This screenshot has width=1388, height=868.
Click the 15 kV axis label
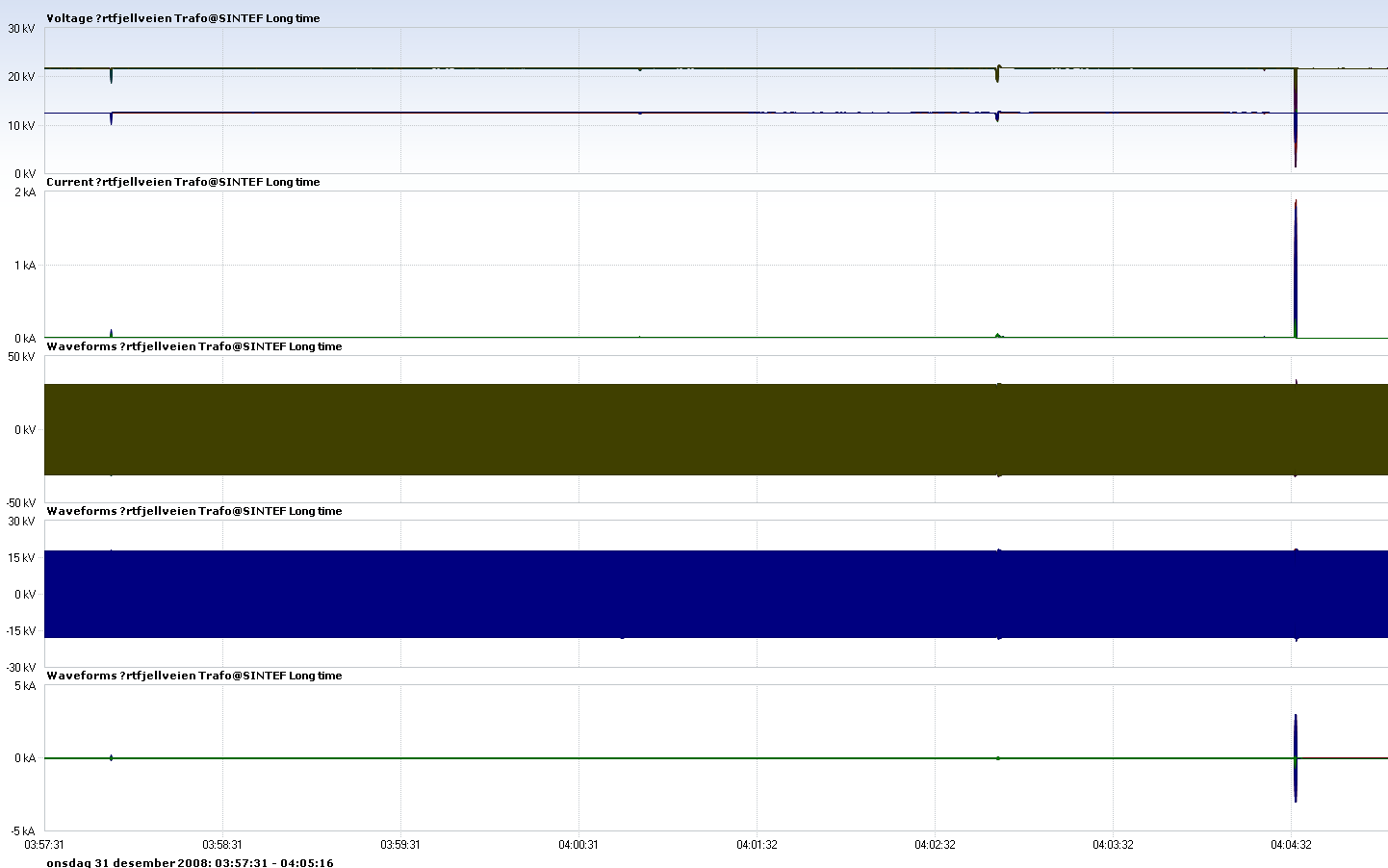click(x=22, y=558)
